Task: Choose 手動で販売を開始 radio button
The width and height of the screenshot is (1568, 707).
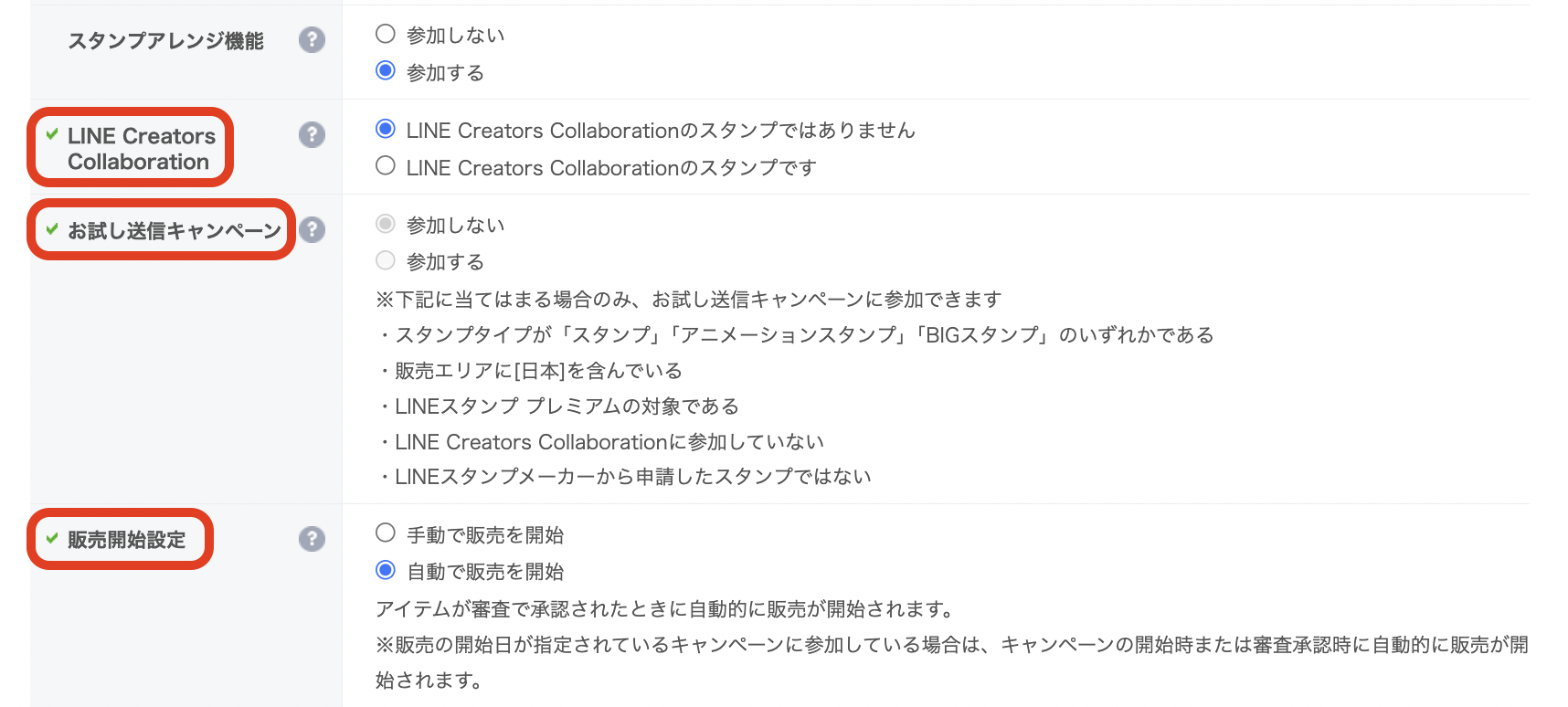Action: click(x=386, y=533)
